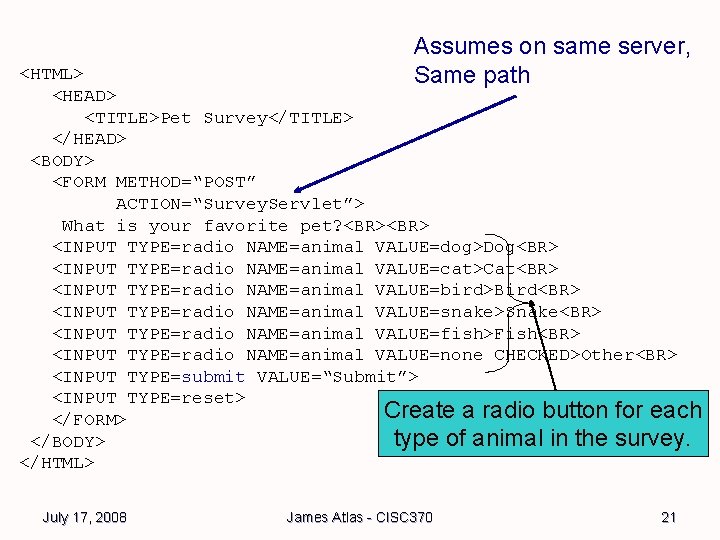
Task: Select the radio input line VALUE=fish
Action: [316, 333]
